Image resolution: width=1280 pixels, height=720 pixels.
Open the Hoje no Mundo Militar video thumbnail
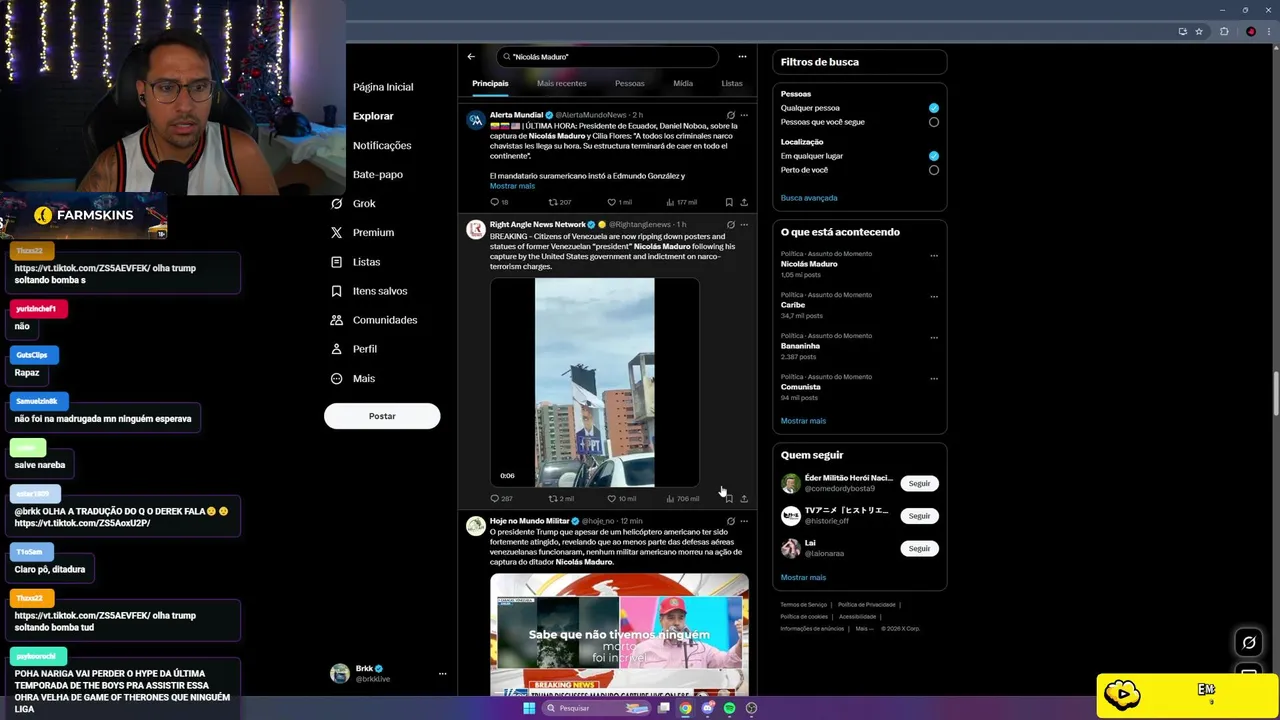pos(619,634)
